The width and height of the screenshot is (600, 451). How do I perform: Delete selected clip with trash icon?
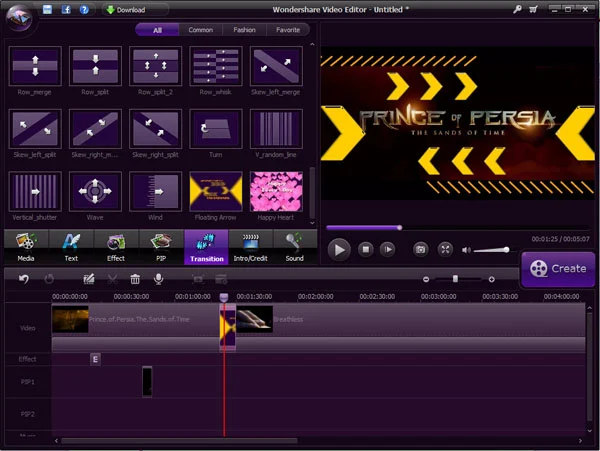click(x=135, y=279)
